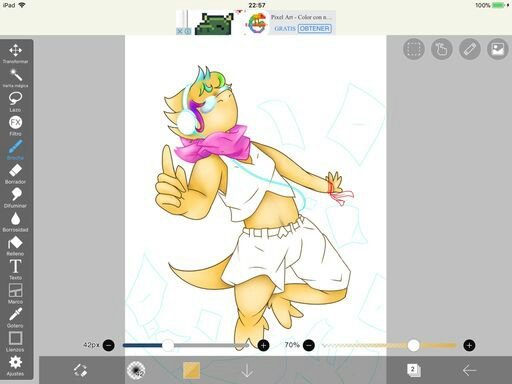
Task: Open Ajustes settings gear
Action: tap(15, 365)
